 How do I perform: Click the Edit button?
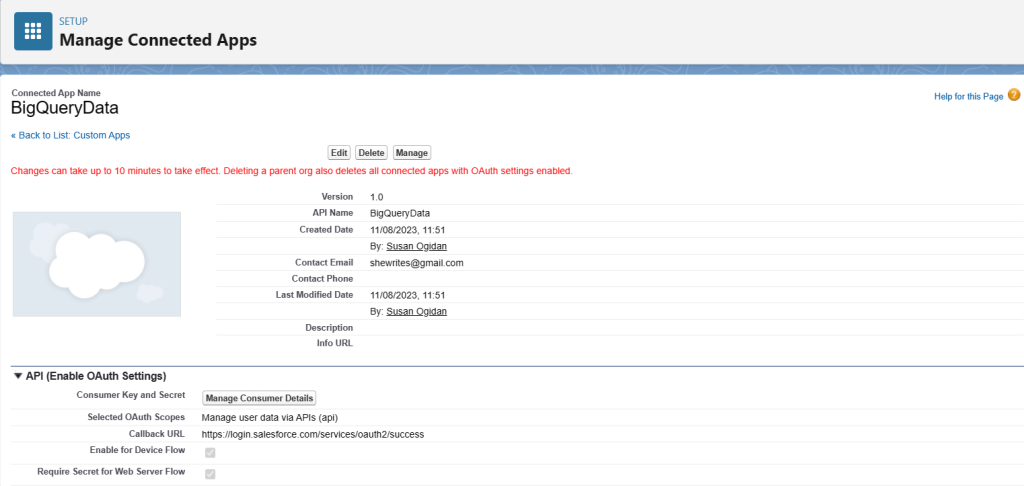tap(339, 153)
